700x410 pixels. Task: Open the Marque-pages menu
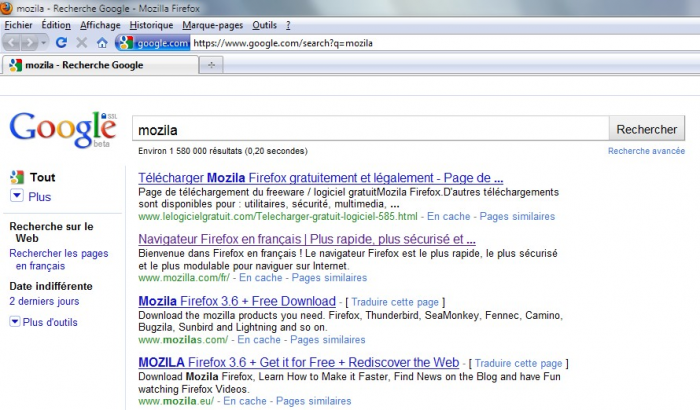[212, 25]
